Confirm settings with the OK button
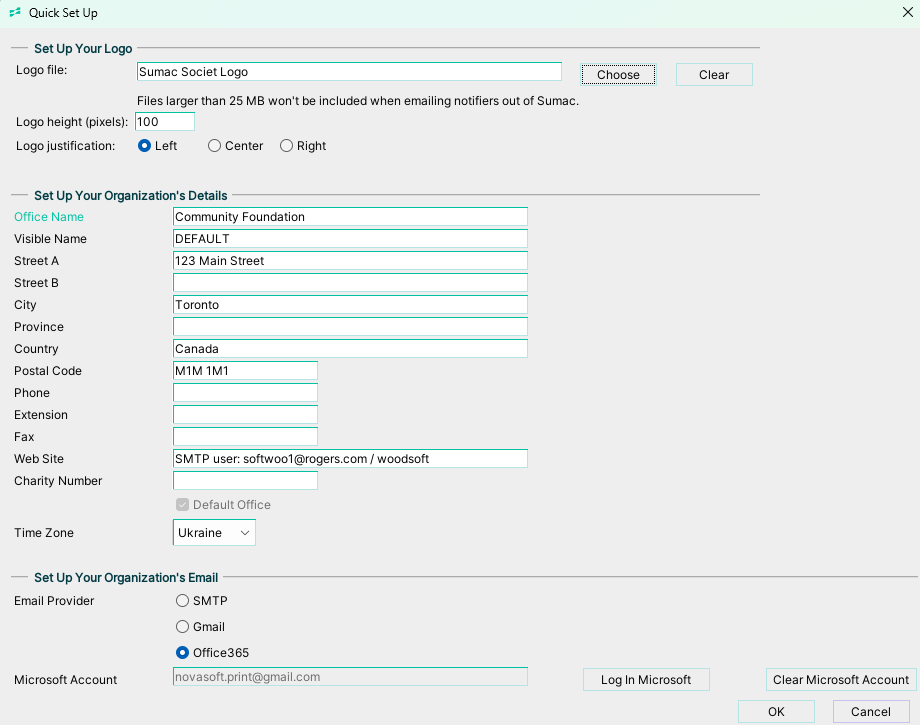The image size is (920, 725). (x=776, y=712)
